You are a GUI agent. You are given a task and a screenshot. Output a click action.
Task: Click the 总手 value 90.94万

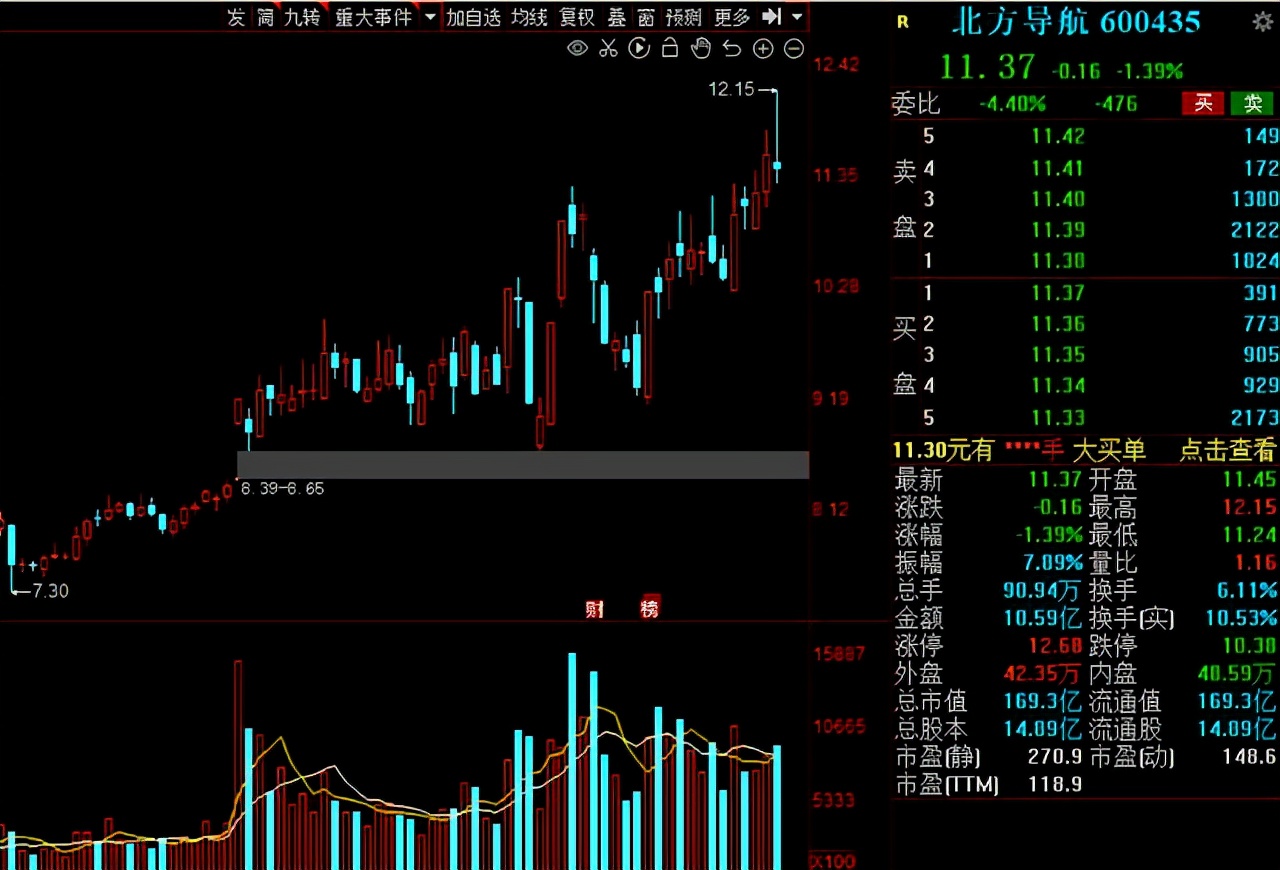1040,590
